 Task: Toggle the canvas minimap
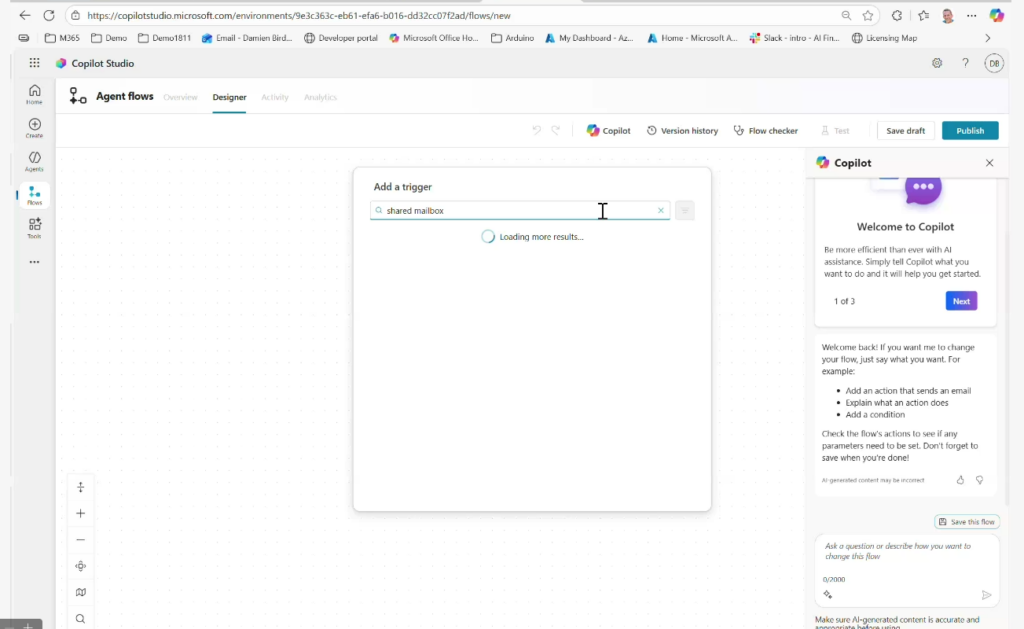point(80,592)
